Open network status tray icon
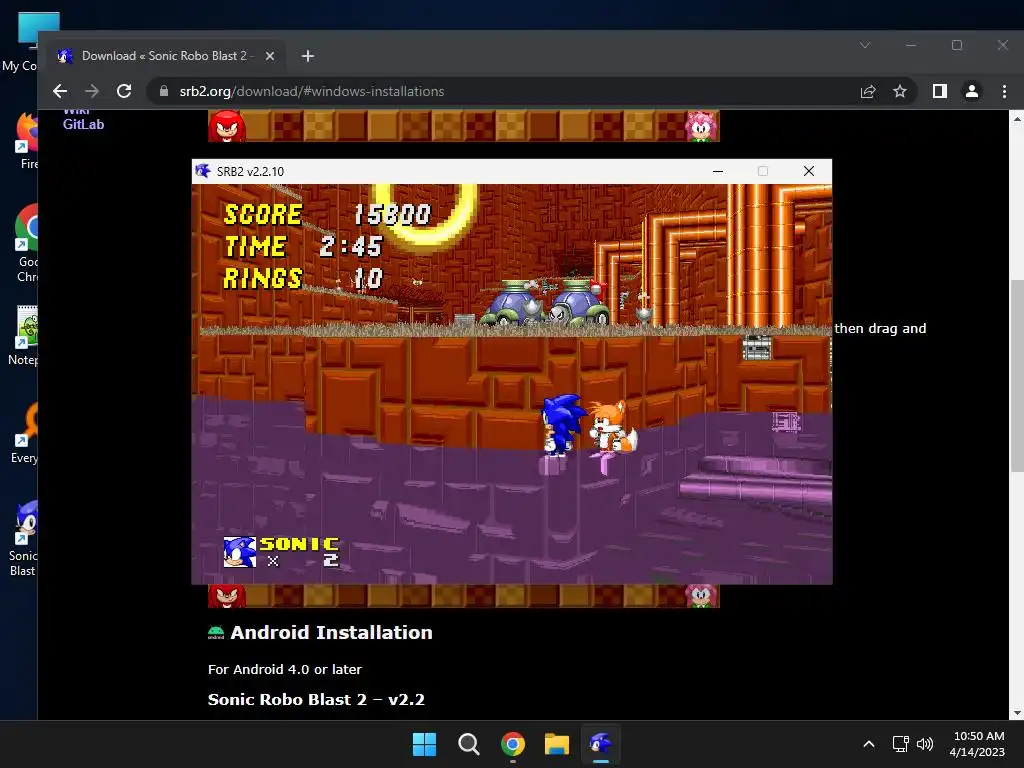The width and height of the screenshot is (1024, 768). click(x=901, y=744)
